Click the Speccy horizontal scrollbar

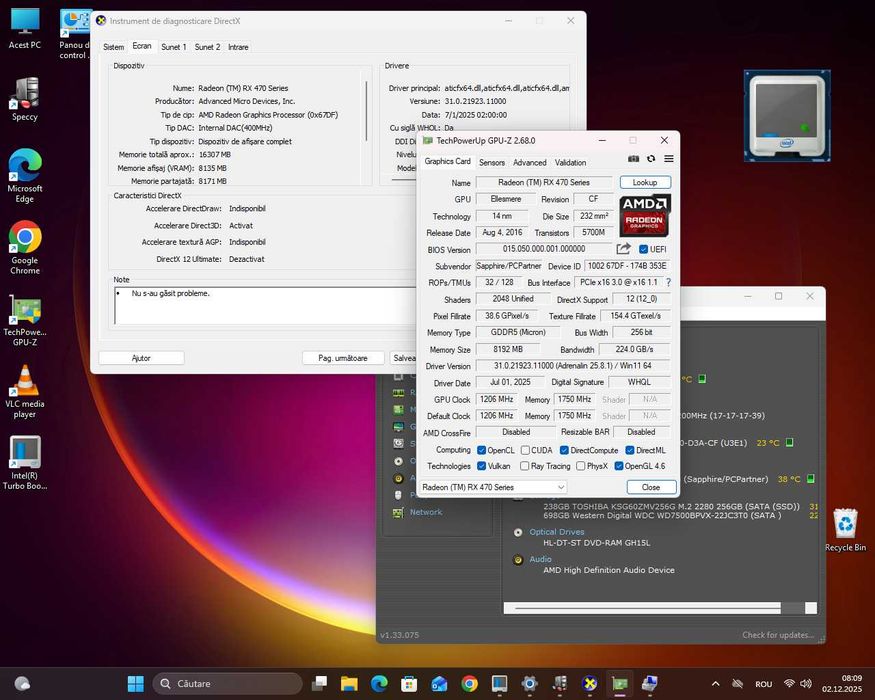[660, 608]
